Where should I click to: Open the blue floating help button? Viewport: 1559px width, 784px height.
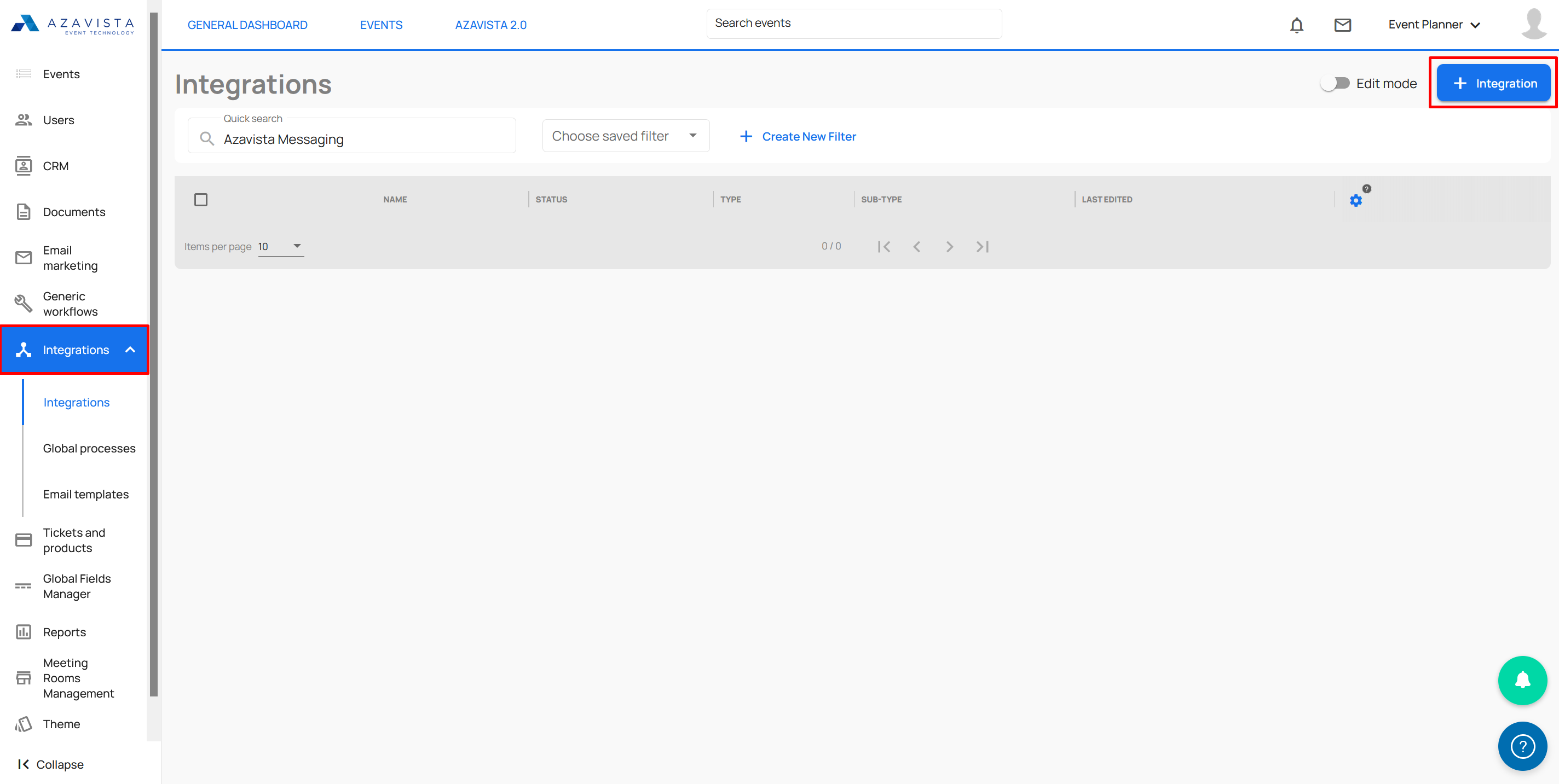click(x=1522, y=746)
